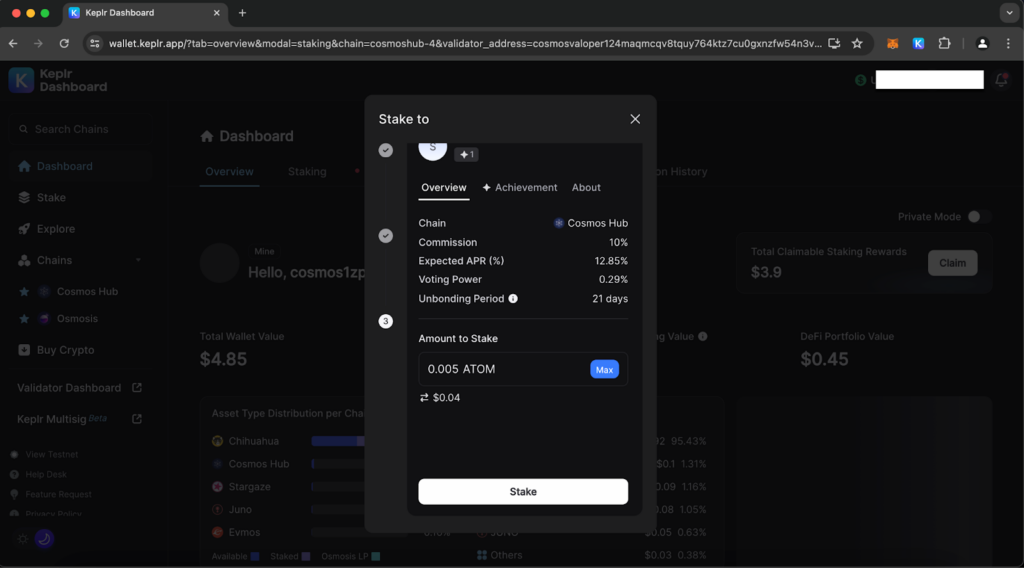Screen dimensions: 1024x568
Task: Click the notification bell icon
Action: [x=1002, y=81]
